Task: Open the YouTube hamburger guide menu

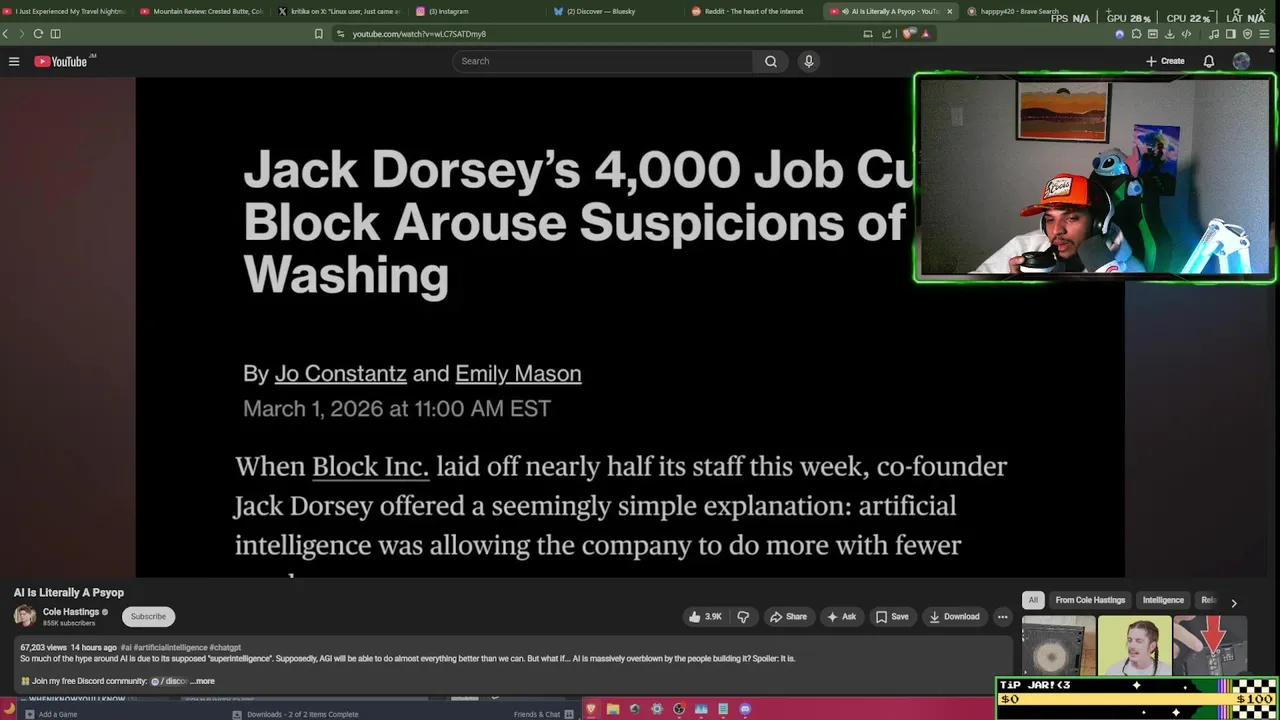Action: 14,61
